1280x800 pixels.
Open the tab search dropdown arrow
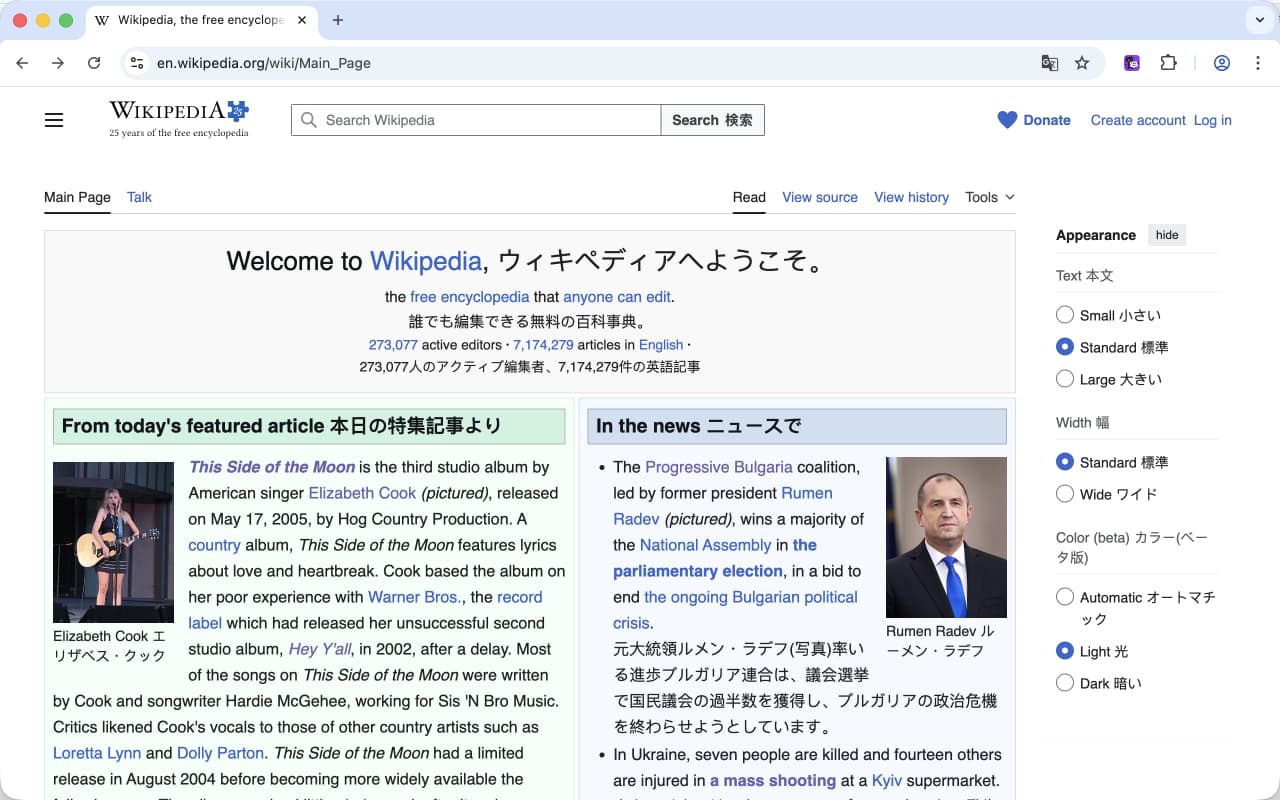click(x=1259, y=20)
